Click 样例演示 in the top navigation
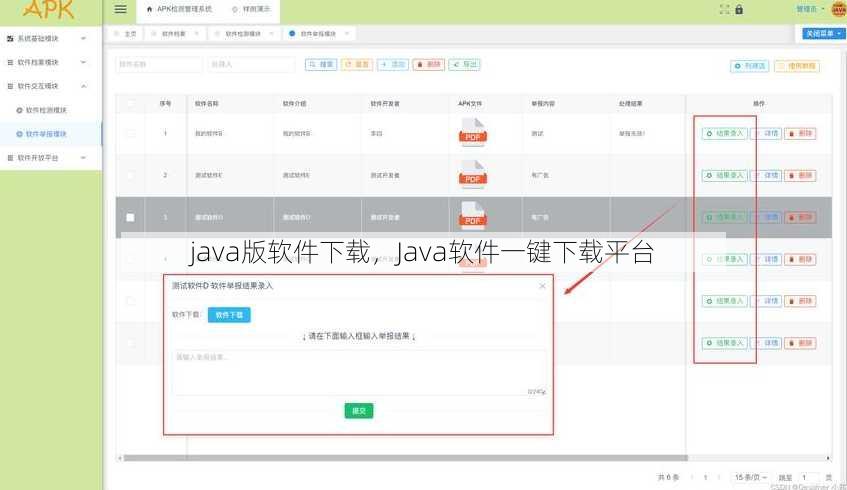The height and width of the screenshot is (490, 847). coord(251,9)
